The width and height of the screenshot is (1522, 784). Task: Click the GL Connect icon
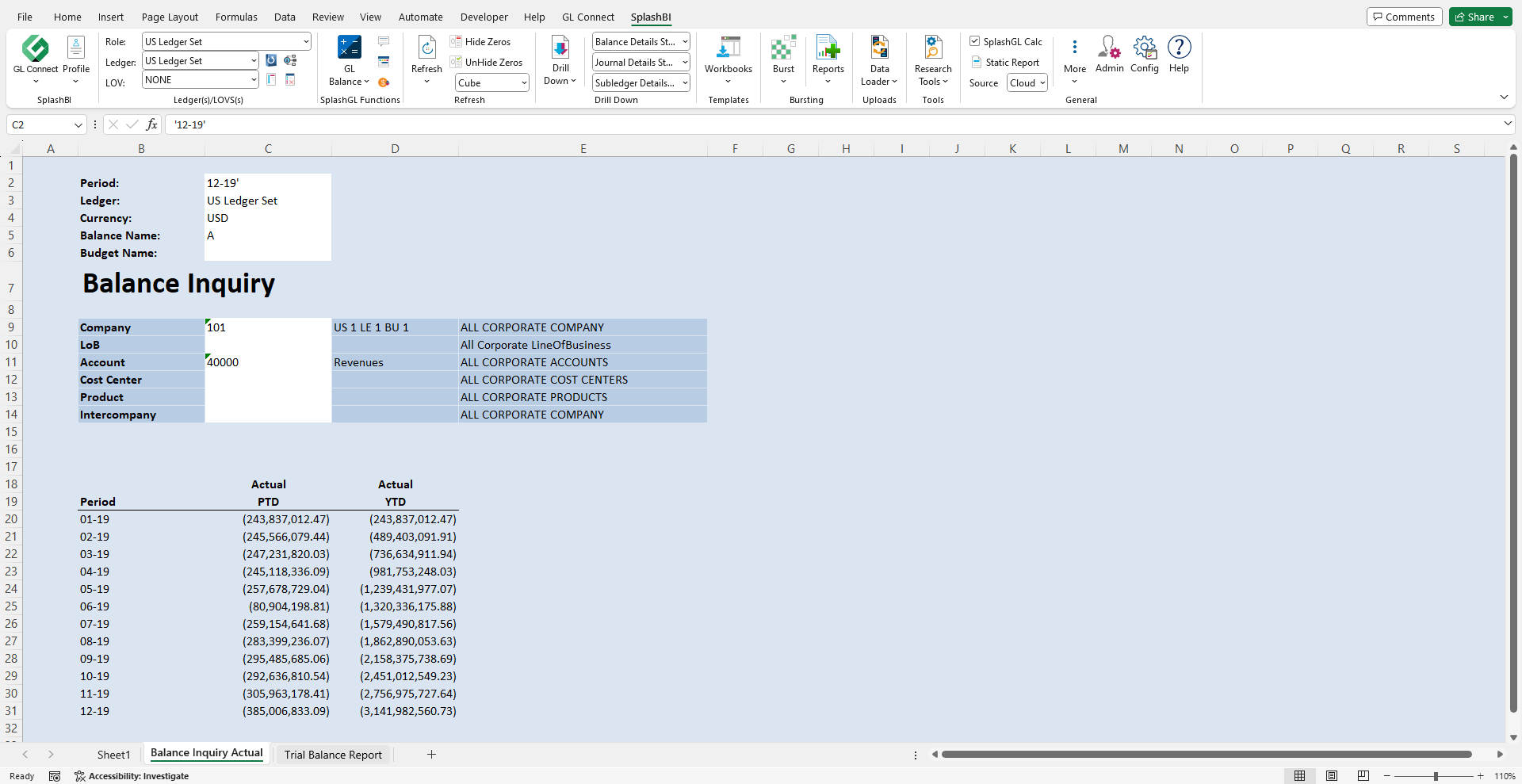tap(36, 49)
